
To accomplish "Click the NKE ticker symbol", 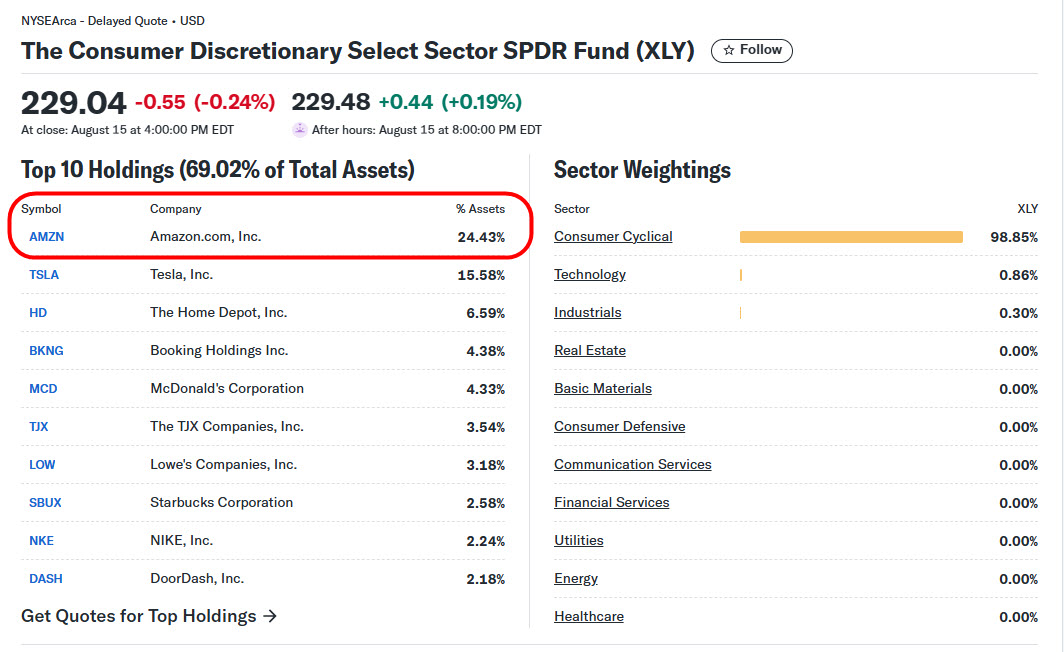I will point(41,541).
